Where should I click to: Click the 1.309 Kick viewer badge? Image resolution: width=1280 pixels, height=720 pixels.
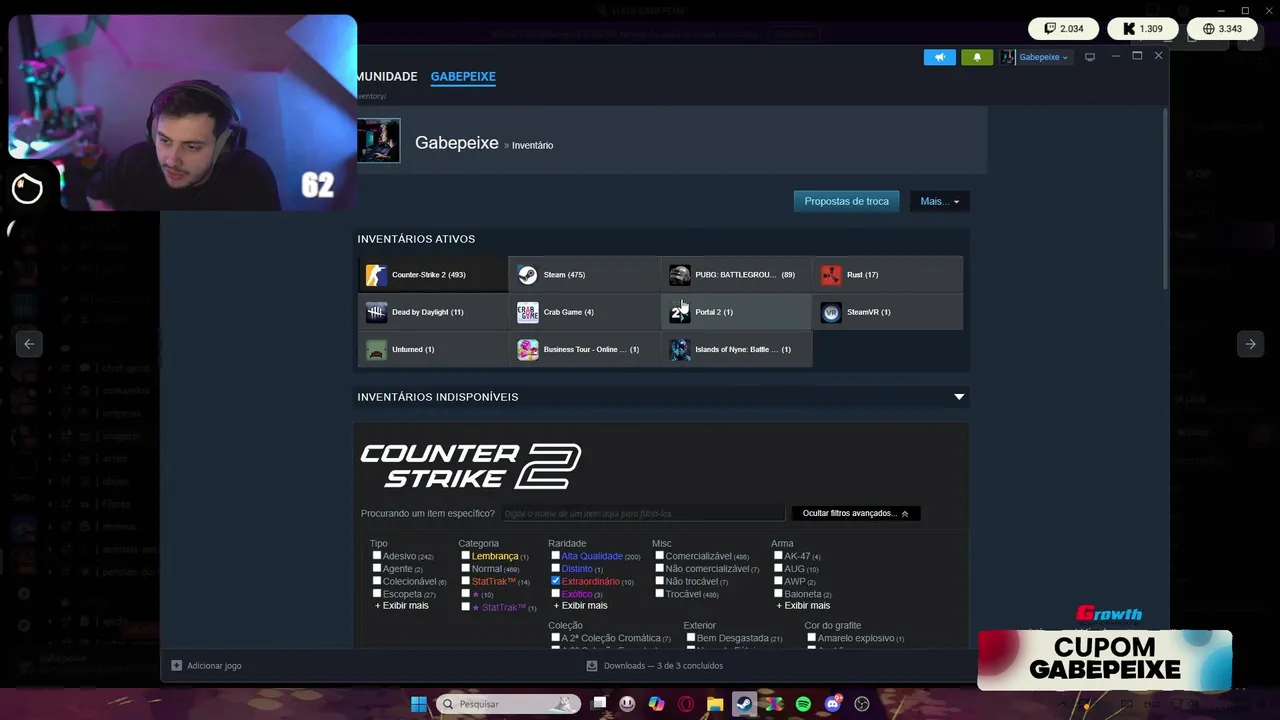1142,29
